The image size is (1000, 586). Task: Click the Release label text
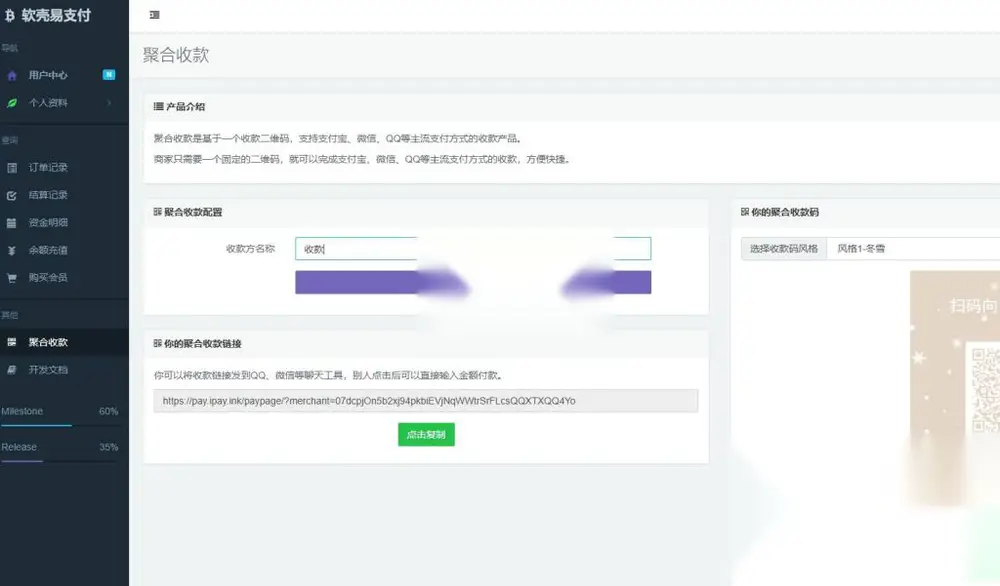pyautogui.click(x=19, y=447)
